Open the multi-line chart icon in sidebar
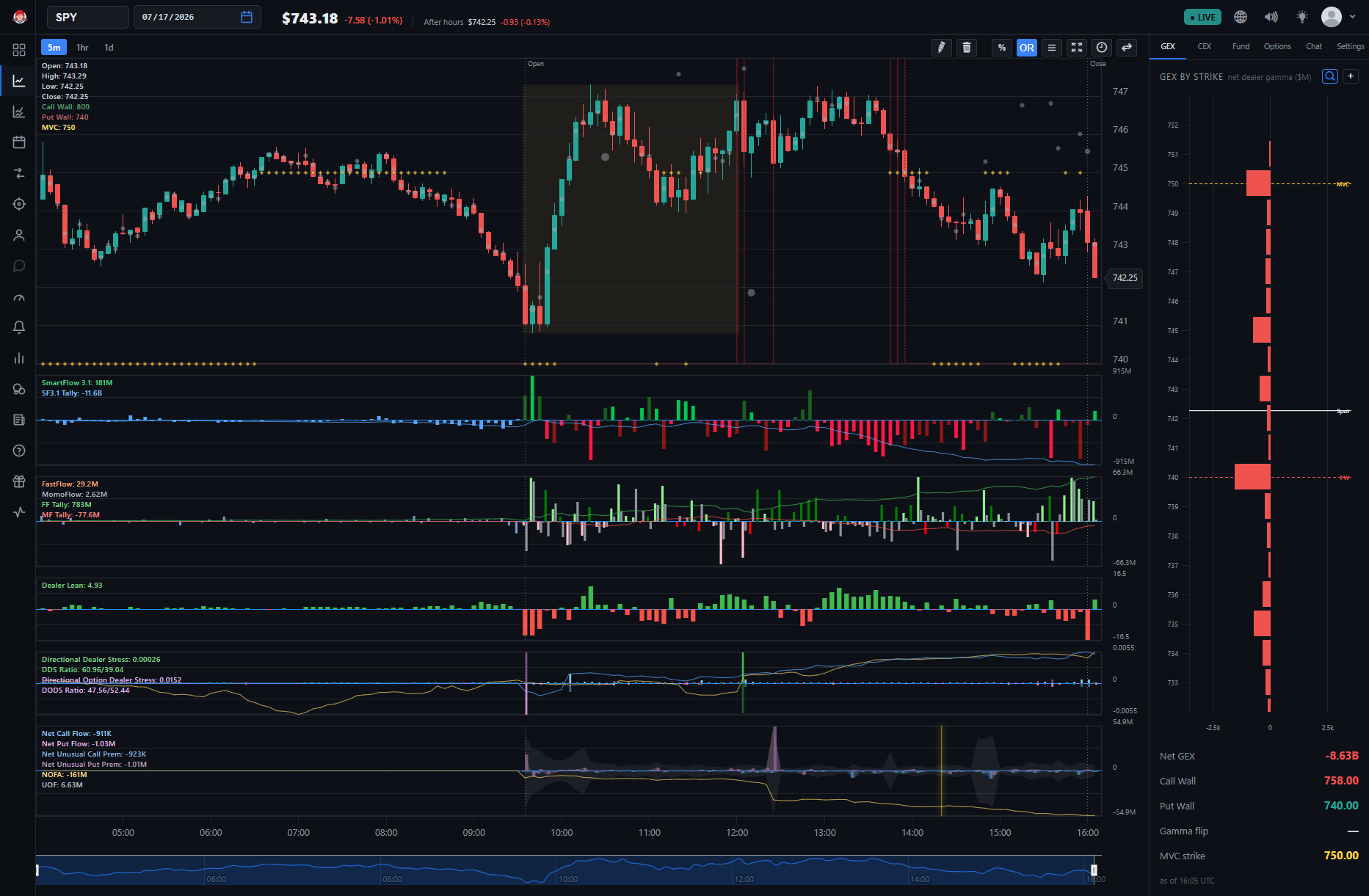 coord(19,112)
